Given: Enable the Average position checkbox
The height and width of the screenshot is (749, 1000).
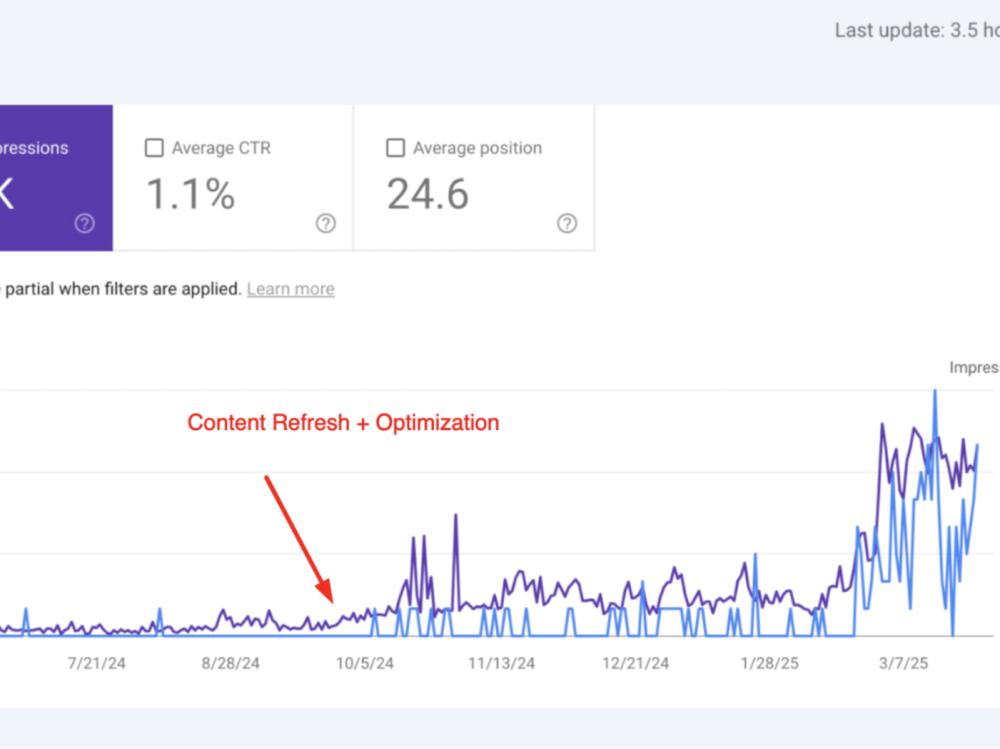Looking at the screenshot, I should 395,148.
